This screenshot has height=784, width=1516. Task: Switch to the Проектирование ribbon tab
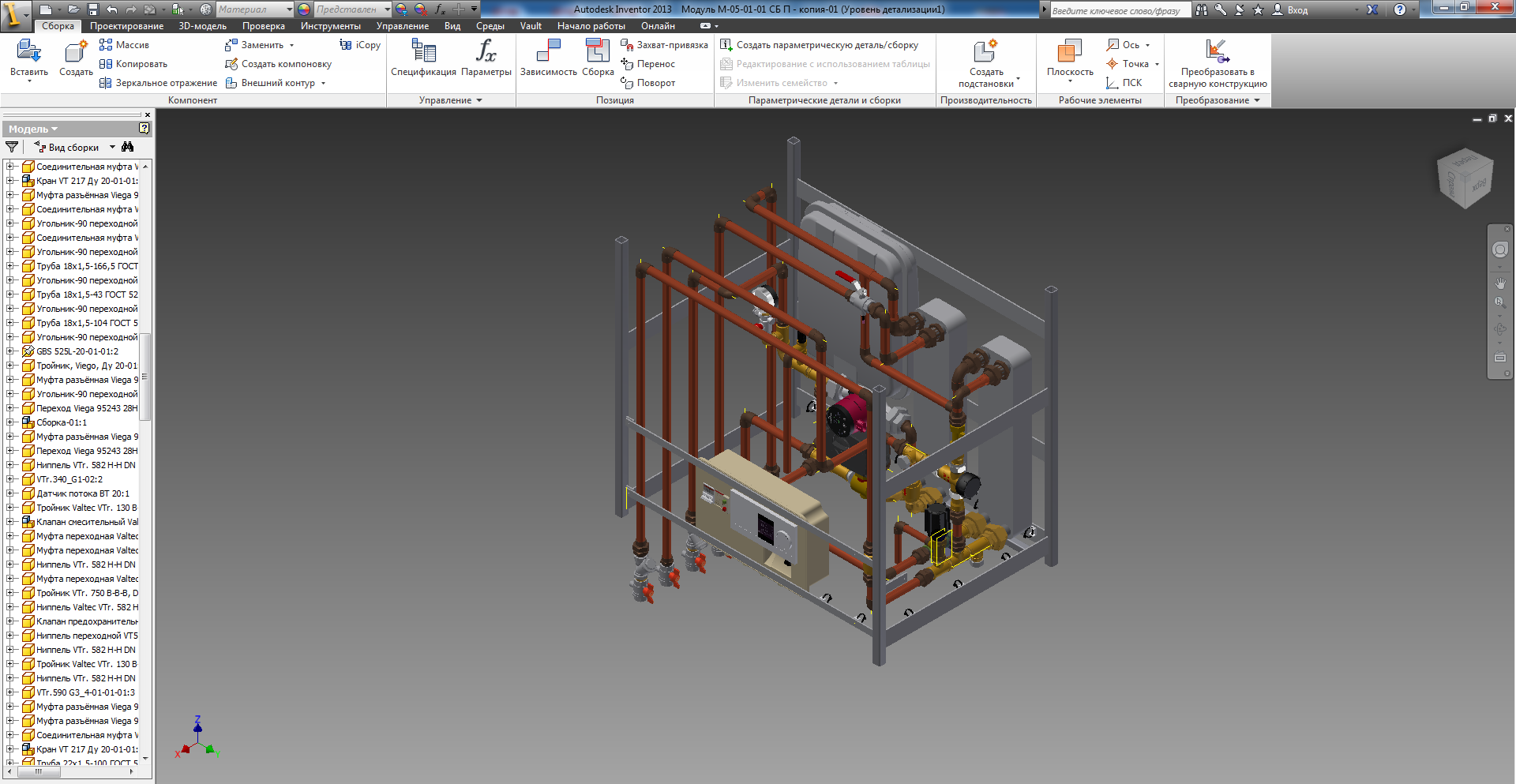coord(126,26)
